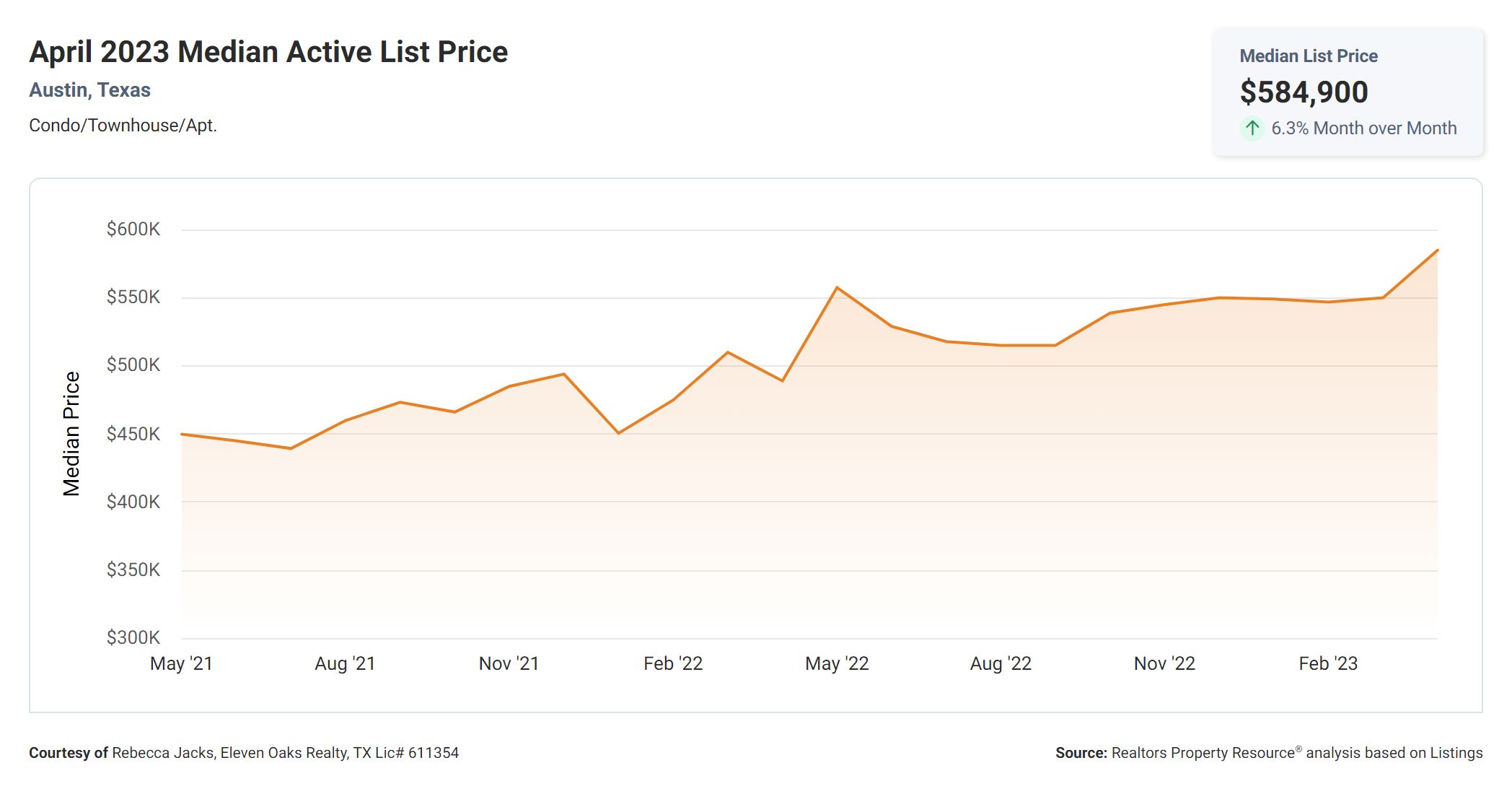Click the 'May '21' x-axis label
This screenshot has width=1512, height=794.
tap(181, 663)
